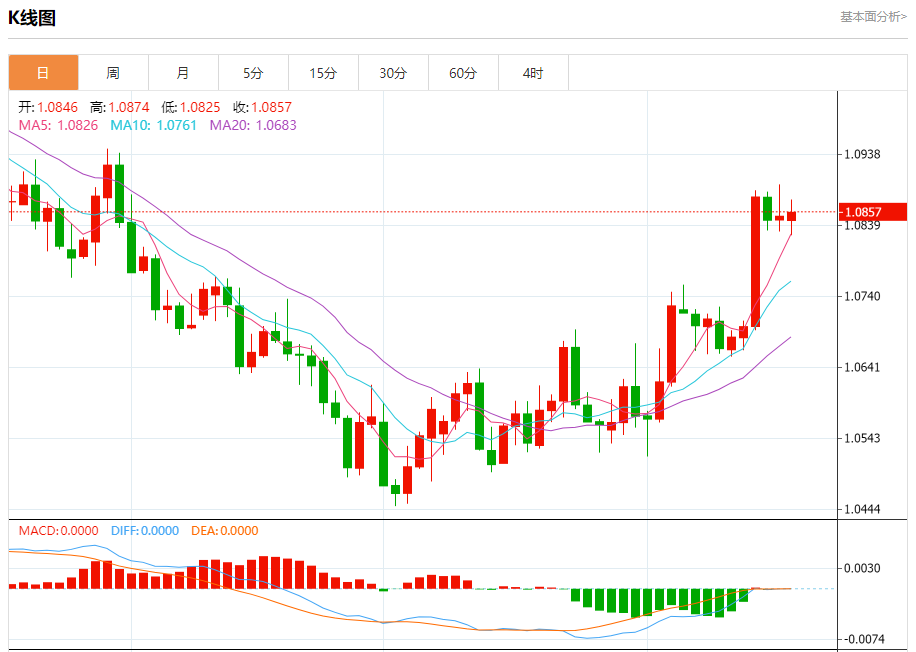
Task: Click the 1.0641 price axis label
Action: tap(862, 367)
